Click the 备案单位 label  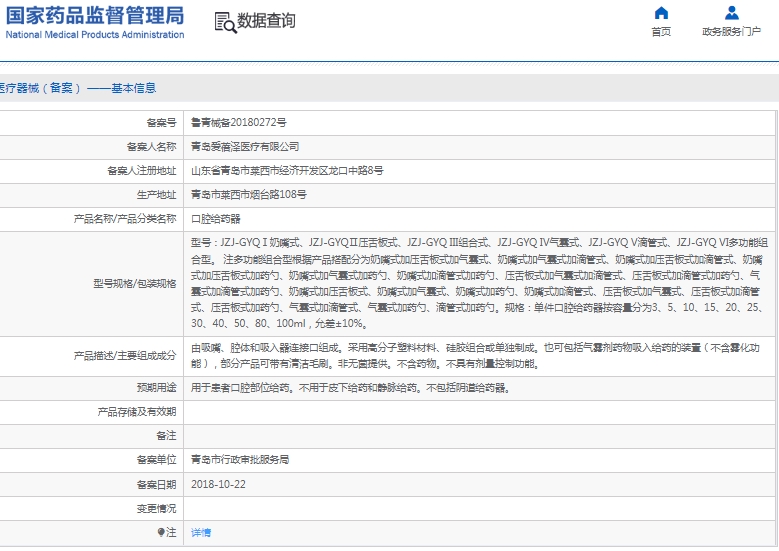(x=156, y=460)
